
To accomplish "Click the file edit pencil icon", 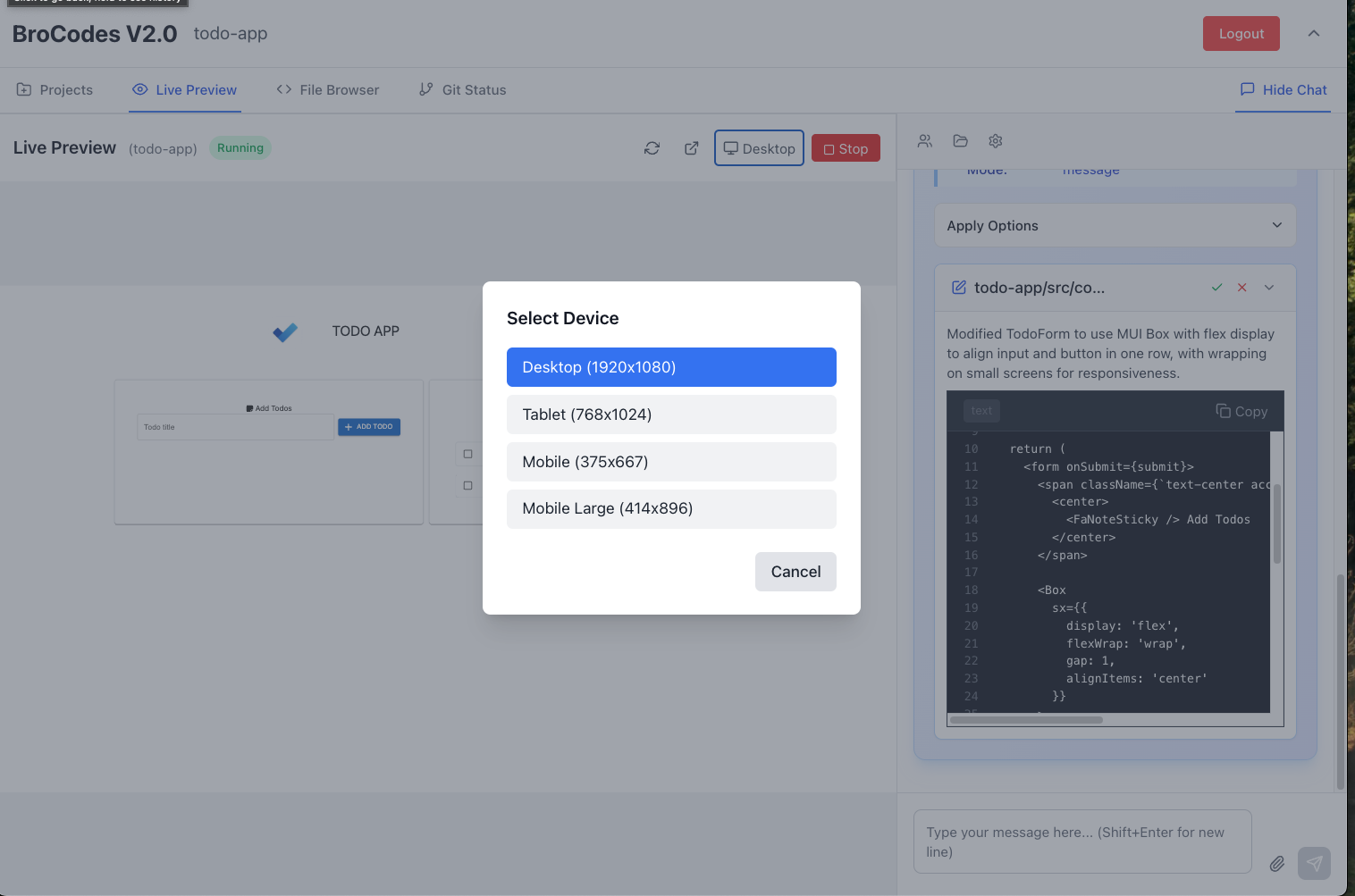I will (x=958, y=288).
